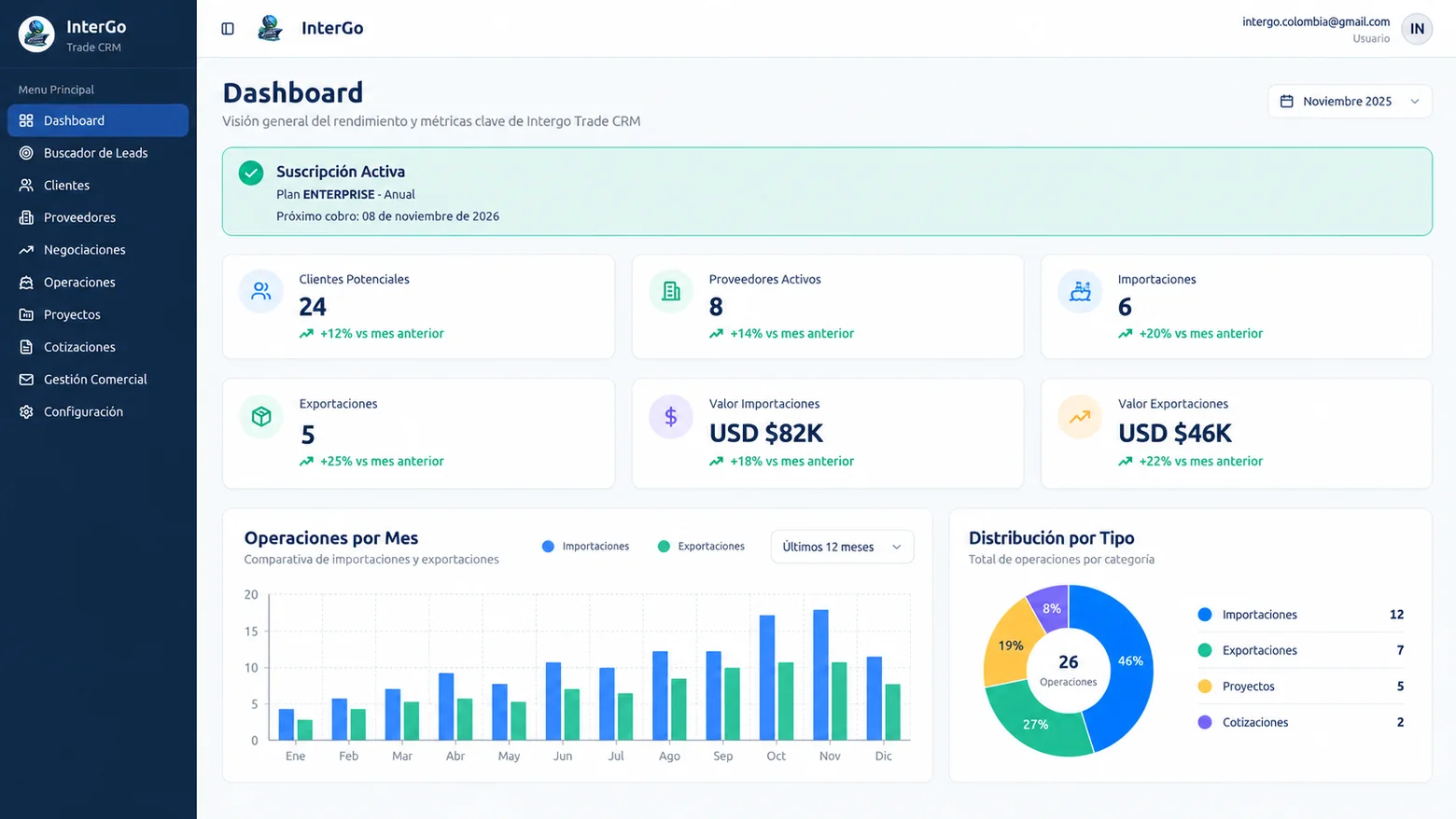Click the Configuración gear icon
Viewport: 1456px width, 819px height.
tap(26, 411)
